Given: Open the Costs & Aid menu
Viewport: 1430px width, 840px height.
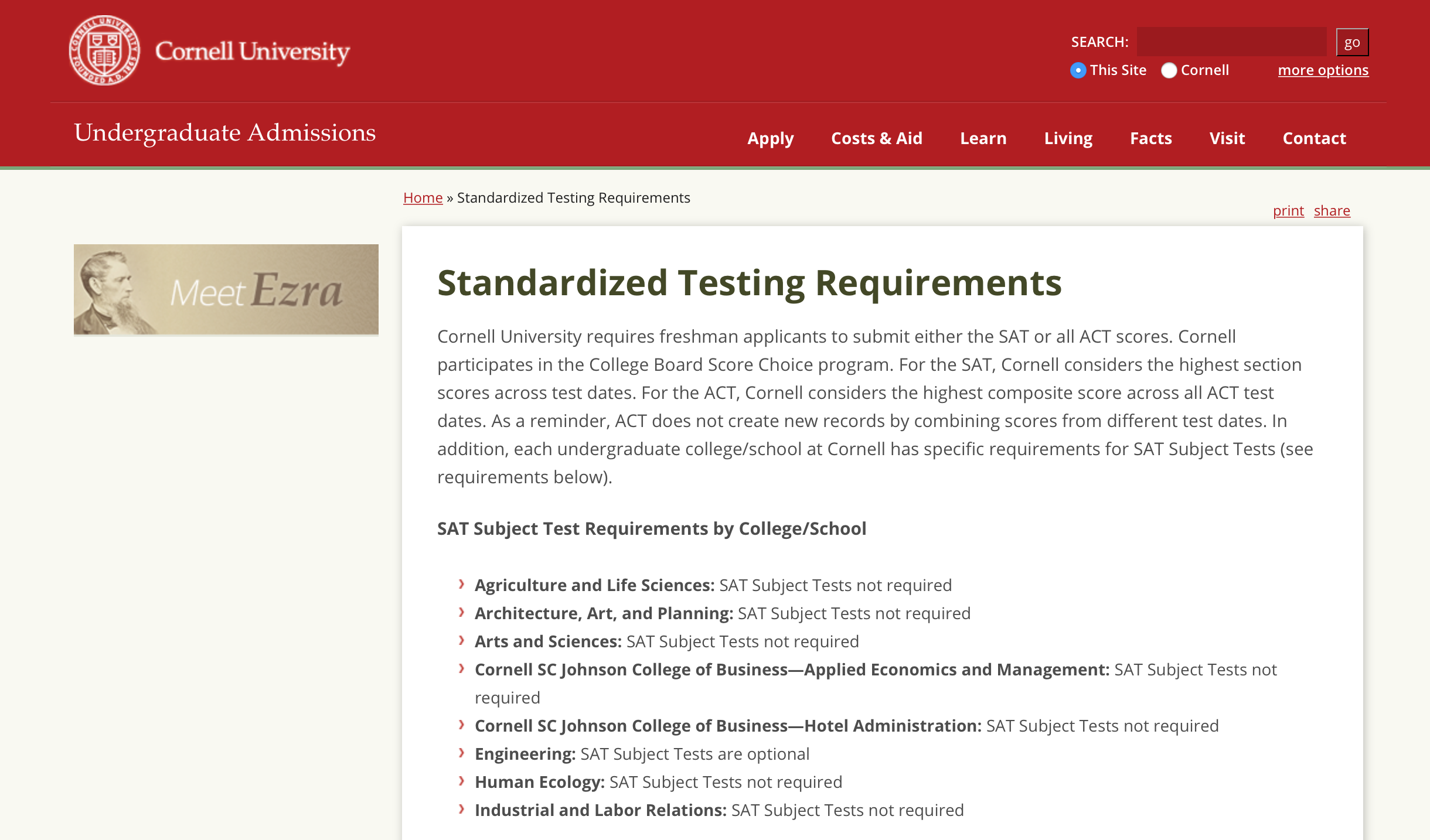Looking at the screenshot, I should pos(877,138).
